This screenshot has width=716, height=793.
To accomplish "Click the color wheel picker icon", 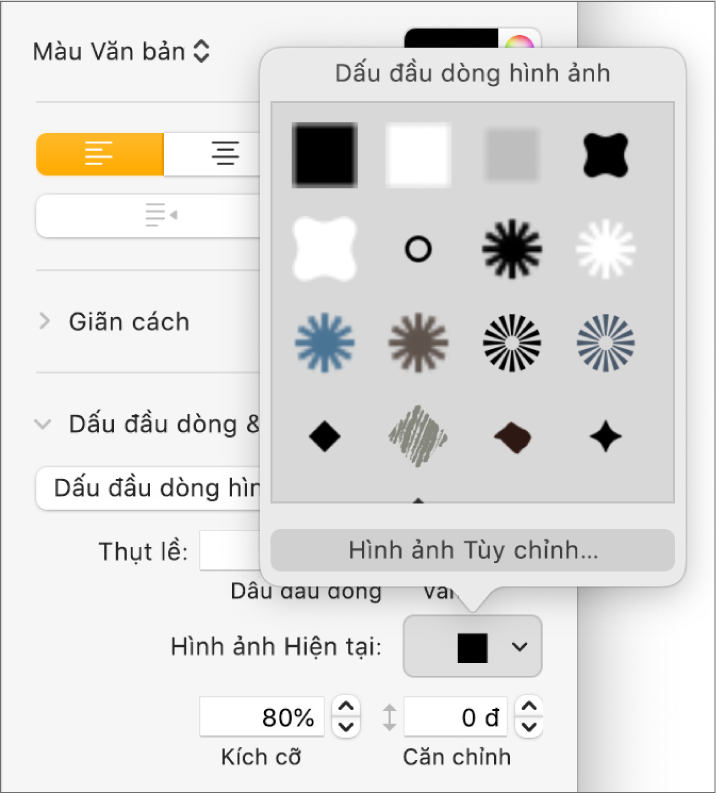I will point(519,46).
